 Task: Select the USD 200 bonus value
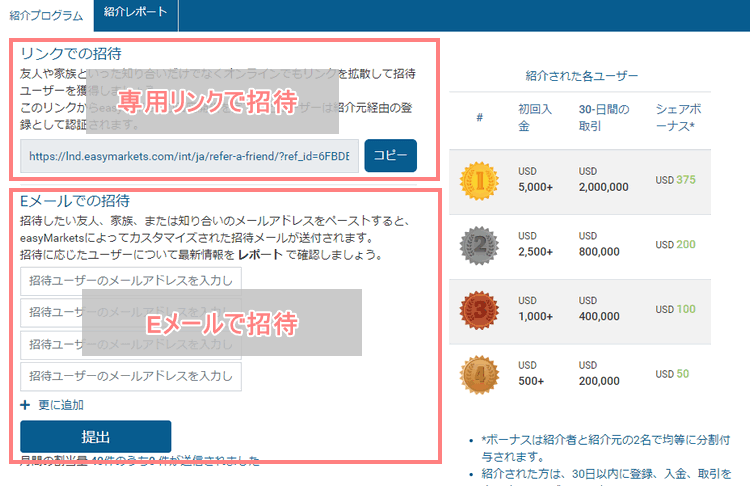pyautogui.click(x=675, y=244)
